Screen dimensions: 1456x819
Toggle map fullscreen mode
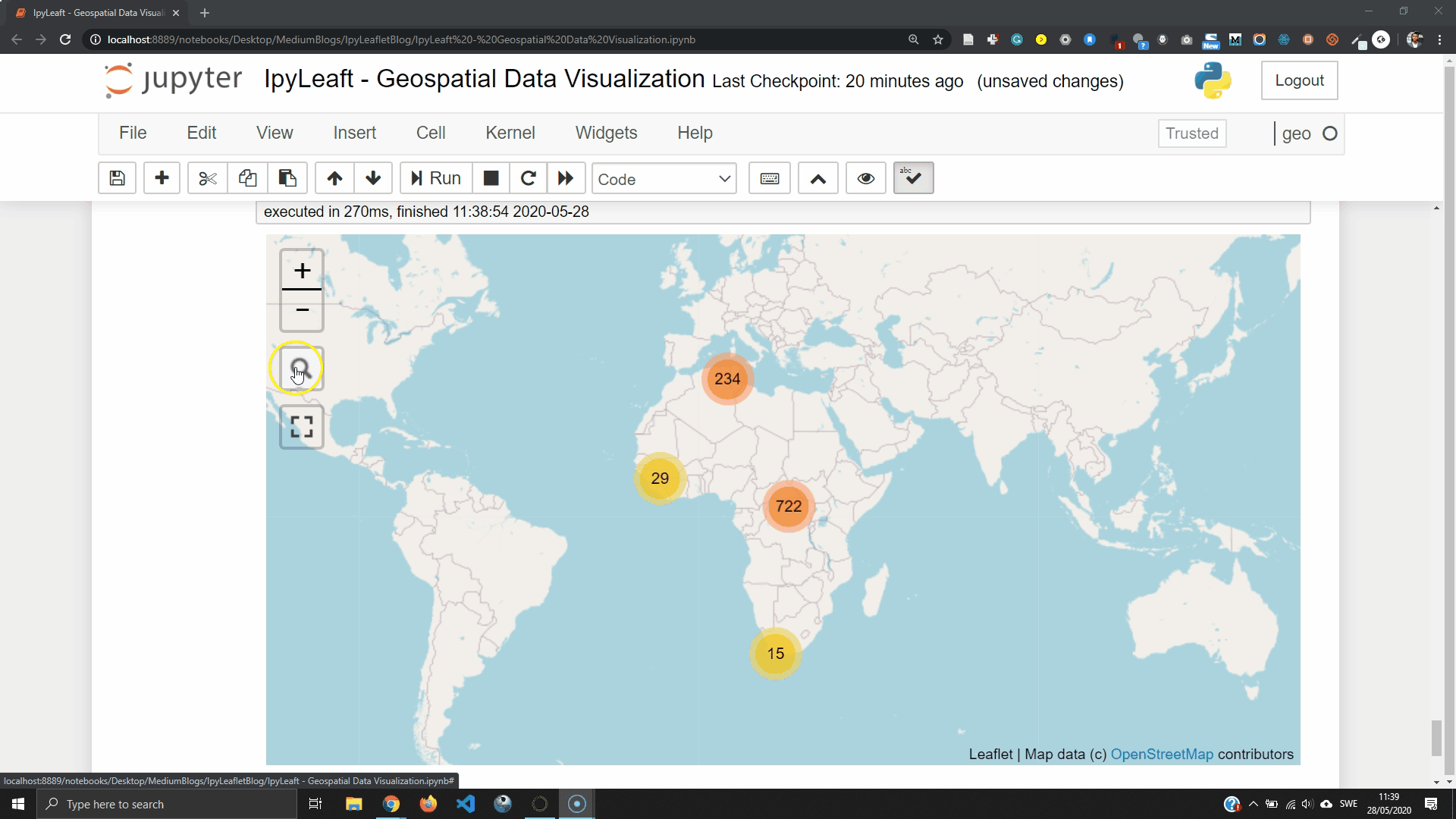[x=302, y=427]
